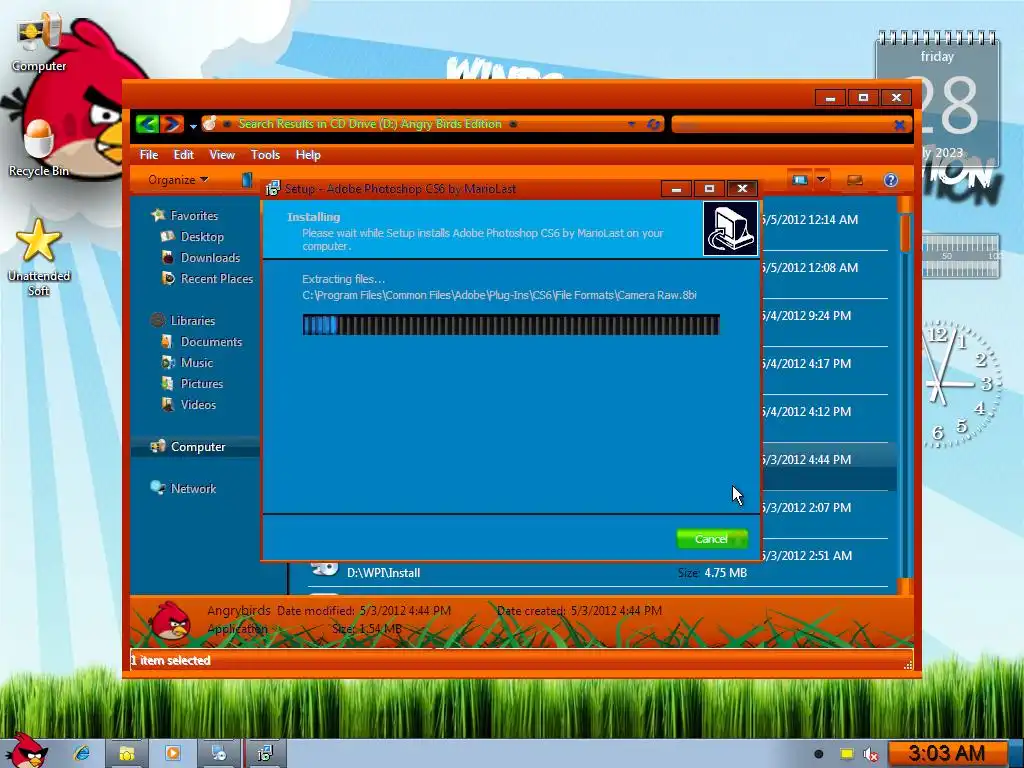1024x768 pixels.
Task: Click the installation progress bar in Setup
Action: click(x=511, y=325)
